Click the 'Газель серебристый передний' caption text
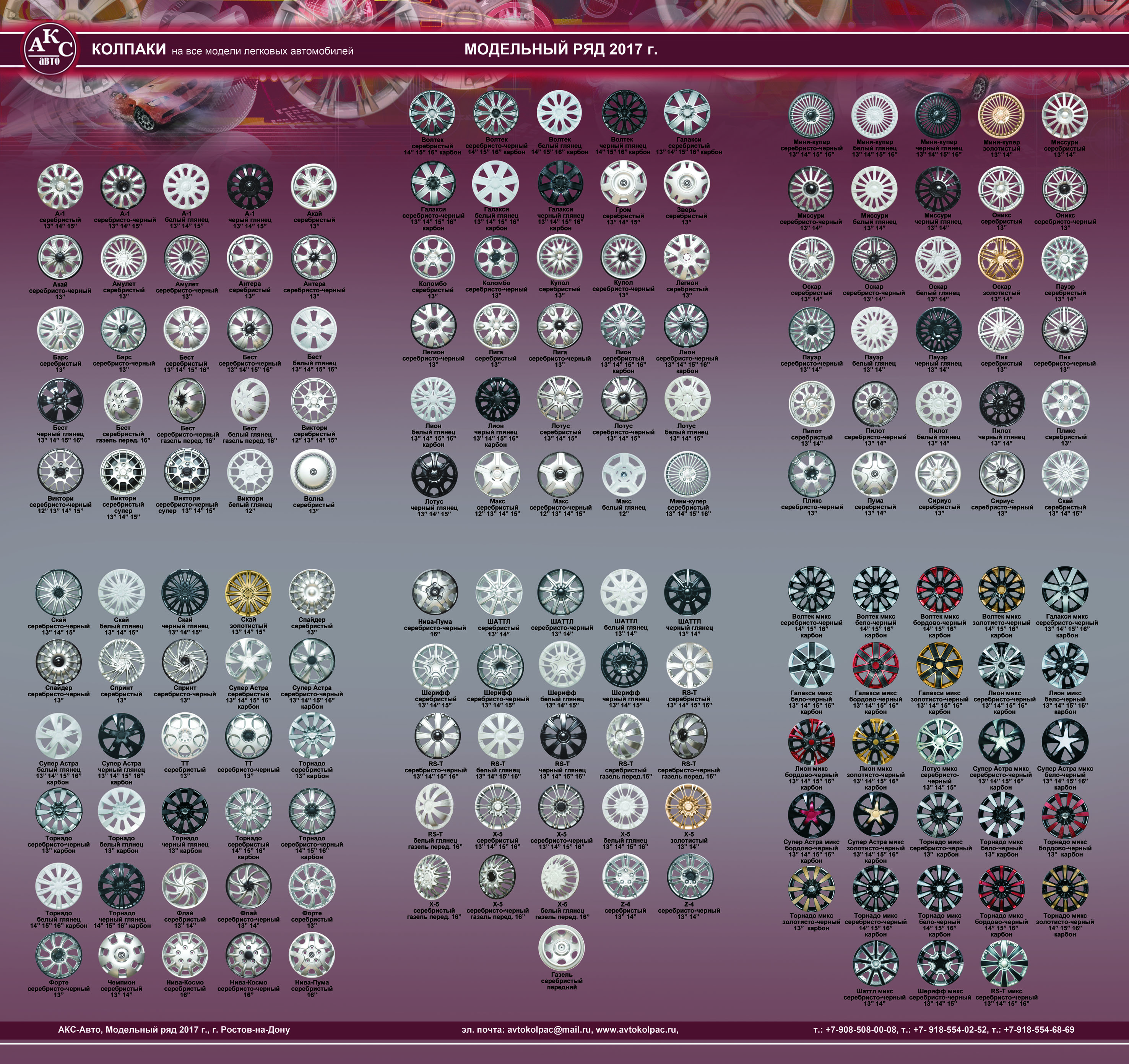 pos(562,981)
